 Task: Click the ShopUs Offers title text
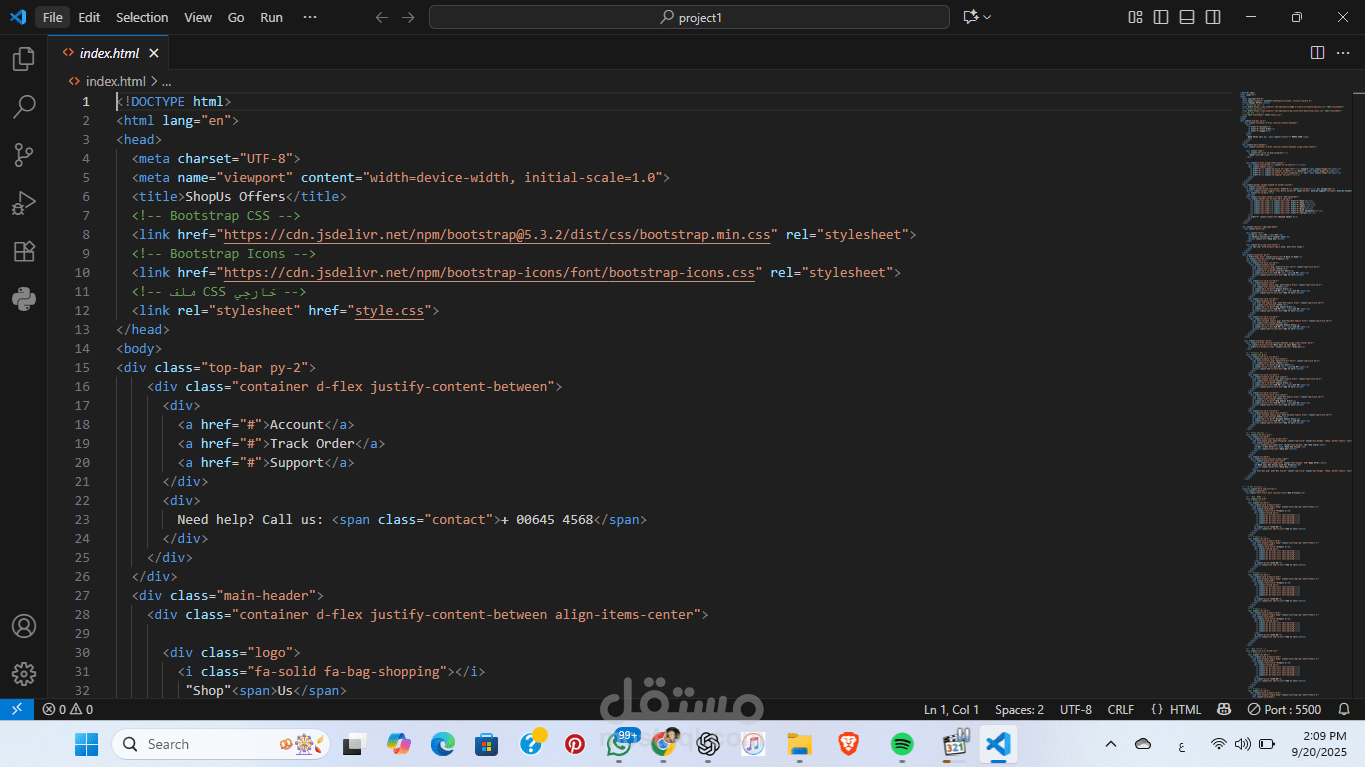(235, 196)
